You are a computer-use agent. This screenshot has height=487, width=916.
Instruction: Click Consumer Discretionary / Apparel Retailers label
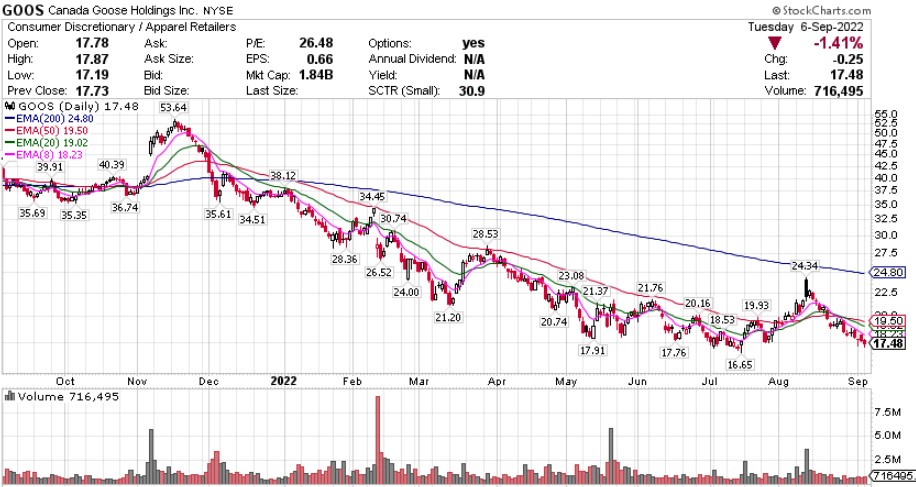[122, 27]
